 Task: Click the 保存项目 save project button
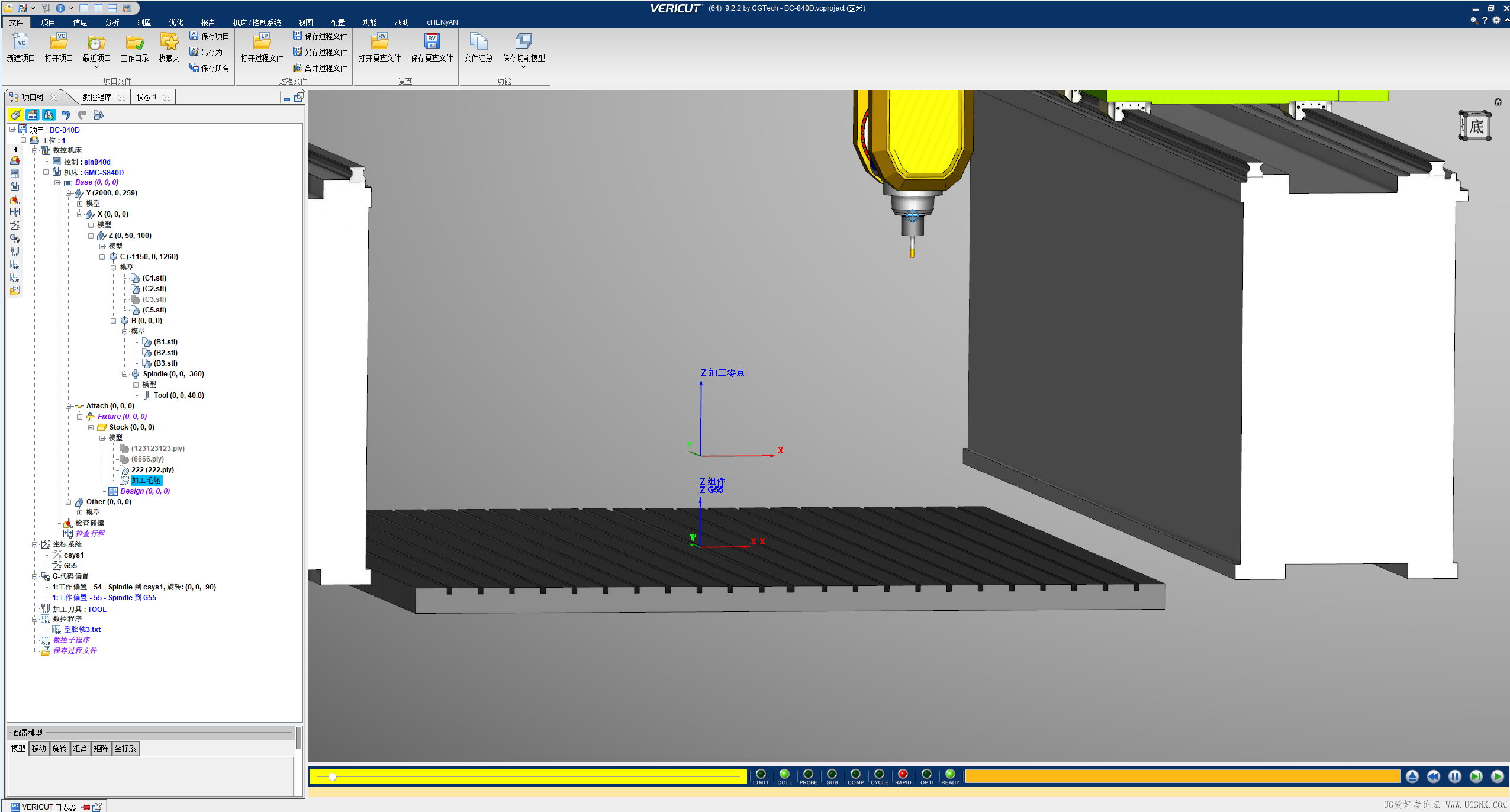pyautogui.click(x=210, y=36)
